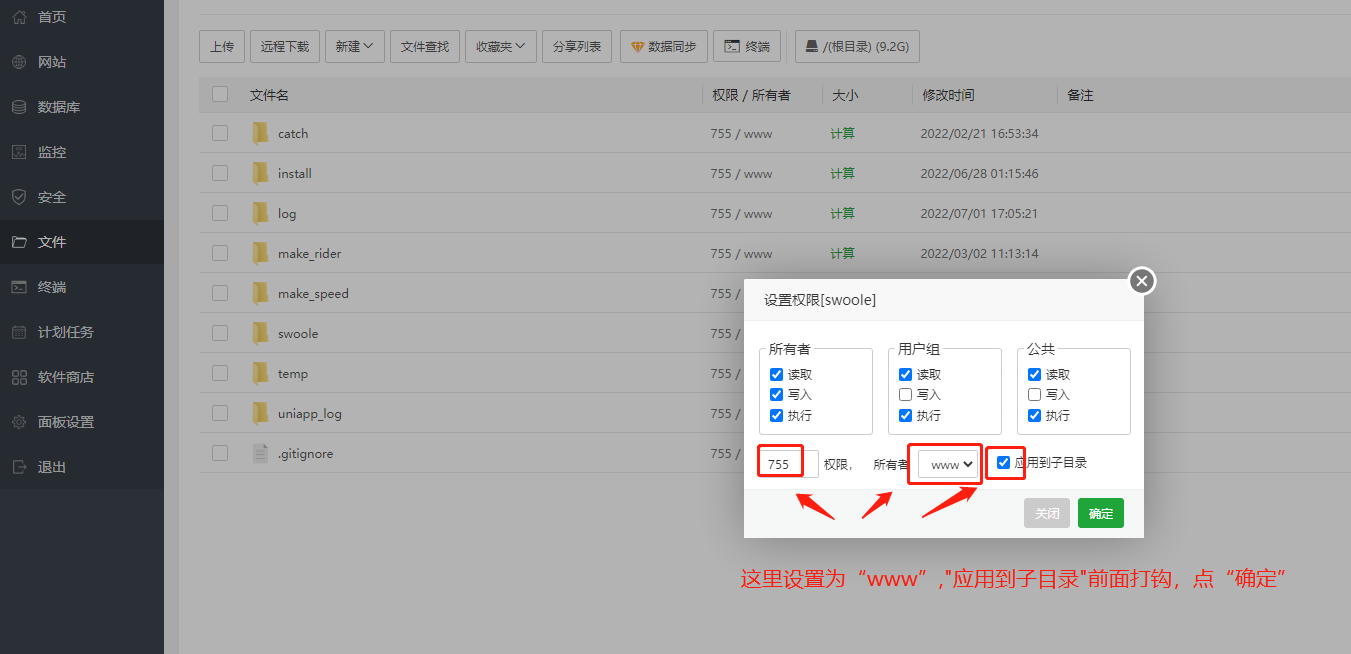The width and height of the screenshot is (1351, 654).
Task: Toggle 所有者 执行 execute checkbox
Action: click(x=776, y=415)
